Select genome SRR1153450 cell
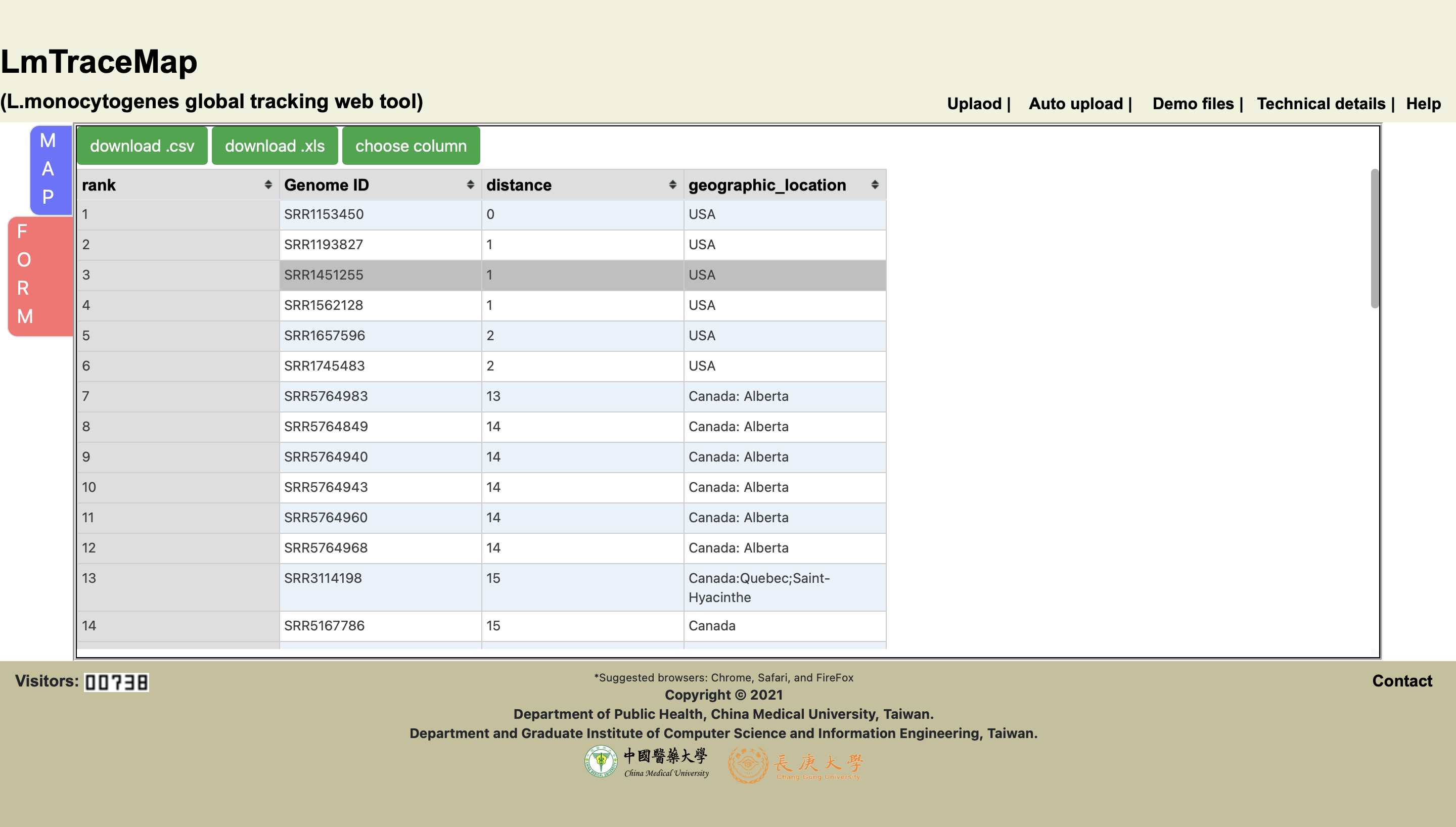 pyautogui.click(x=380, y=215)
